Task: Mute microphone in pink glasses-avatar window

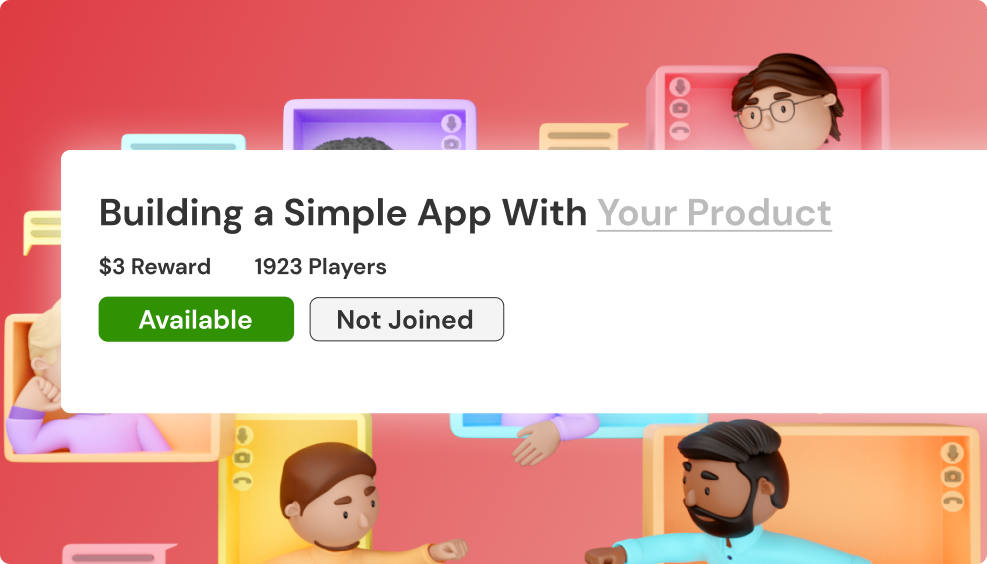Action: pyautogui.click(x=680, y=86)
